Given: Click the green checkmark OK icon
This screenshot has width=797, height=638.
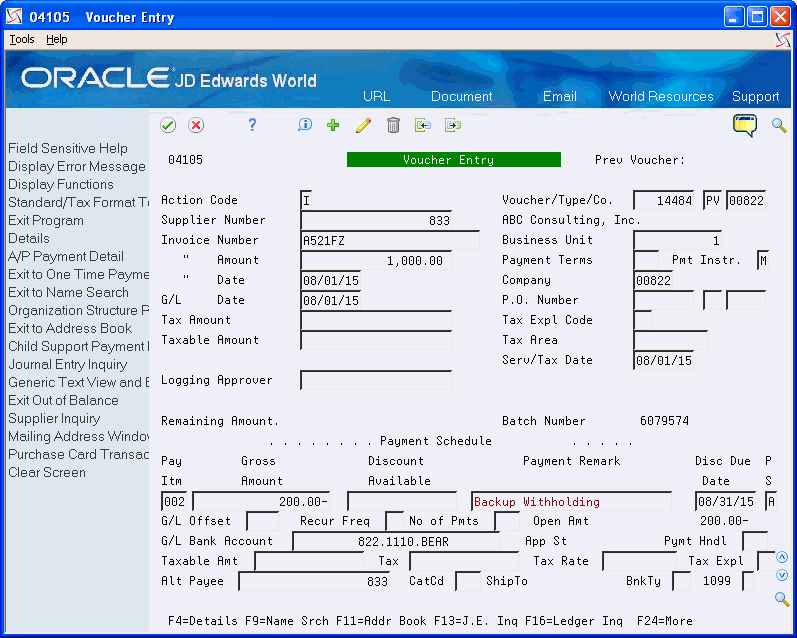Looking at the screenshot, I should pos(168,125).
